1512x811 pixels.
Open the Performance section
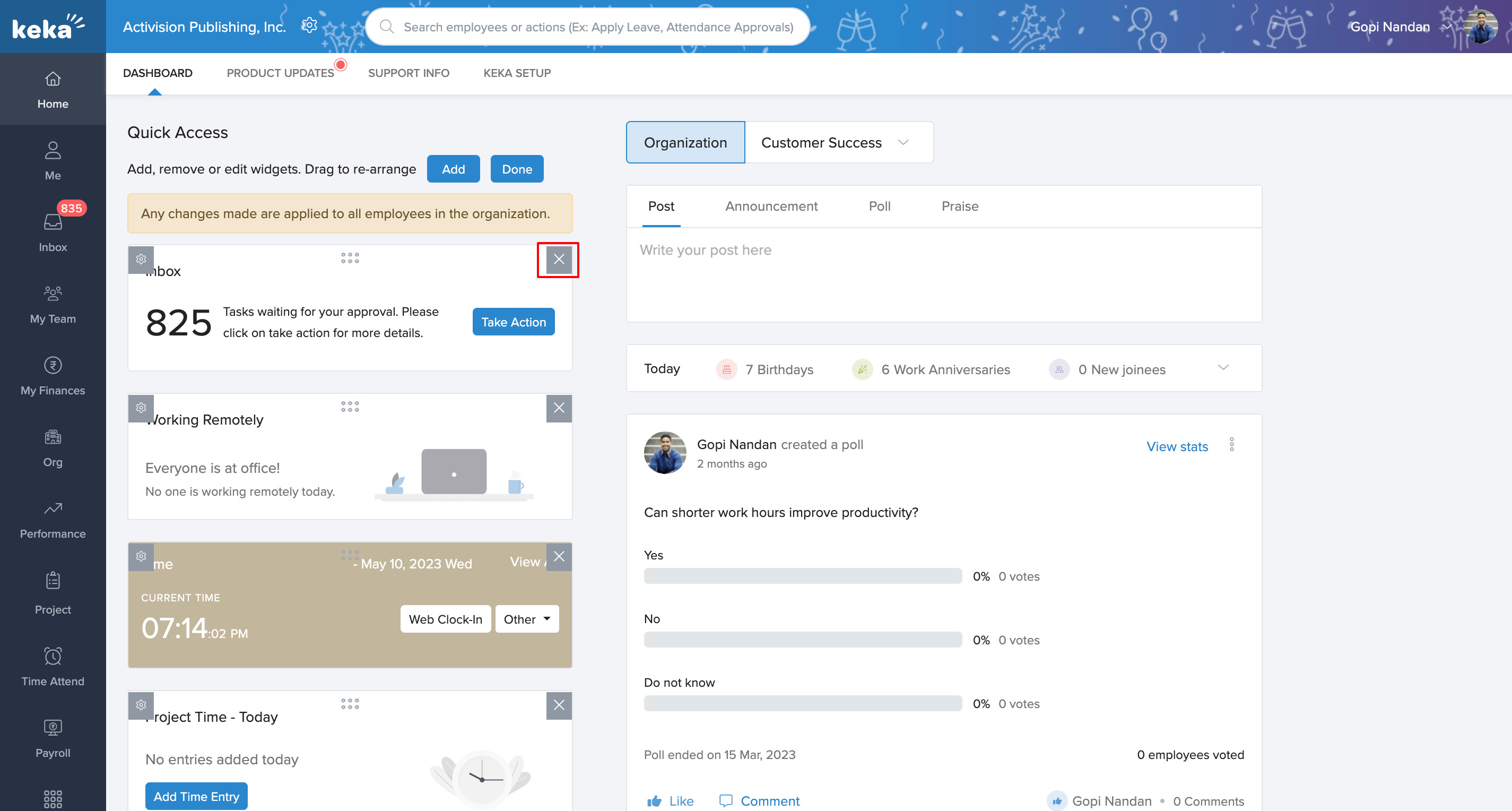click(53, 519)
